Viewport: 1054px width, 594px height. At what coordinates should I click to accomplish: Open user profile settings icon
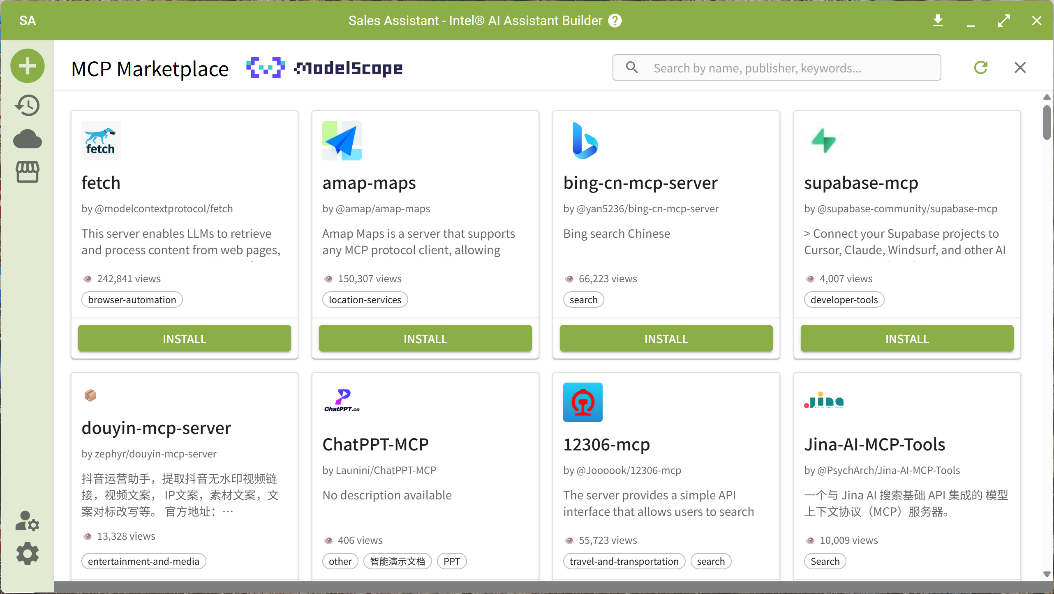click(x=27, y=520)
